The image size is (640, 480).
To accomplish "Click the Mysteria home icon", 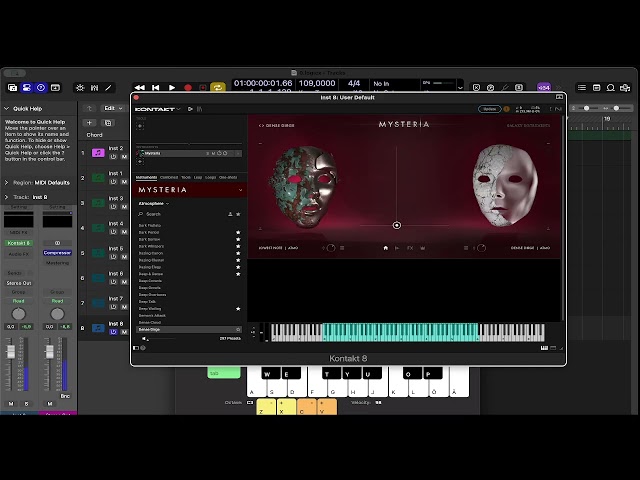I will 385,248.
